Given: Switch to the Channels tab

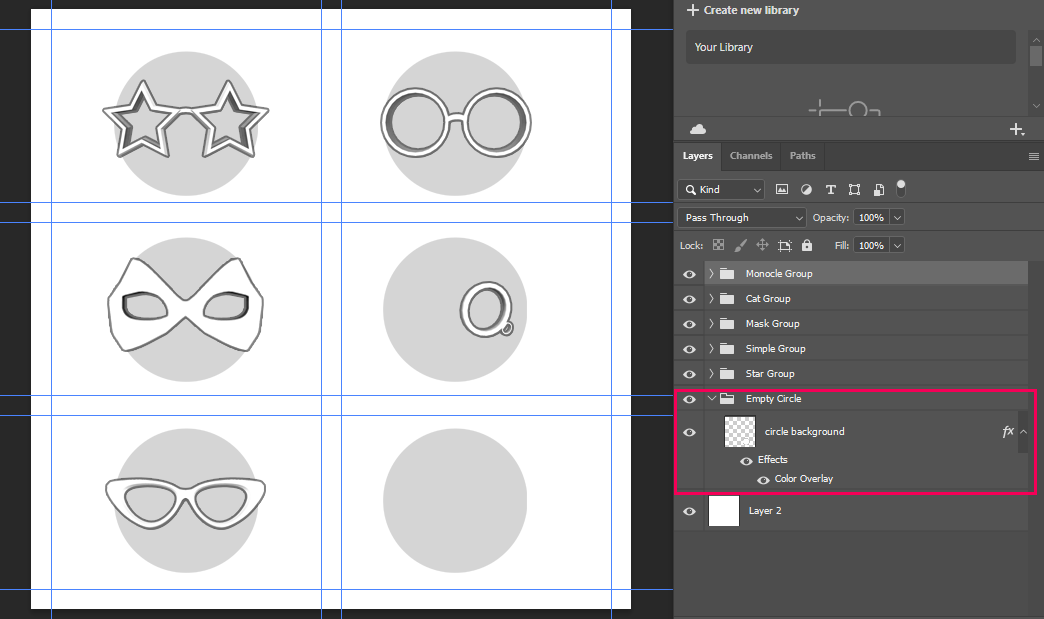Looking at the screenshot, I should pos(751,156).
